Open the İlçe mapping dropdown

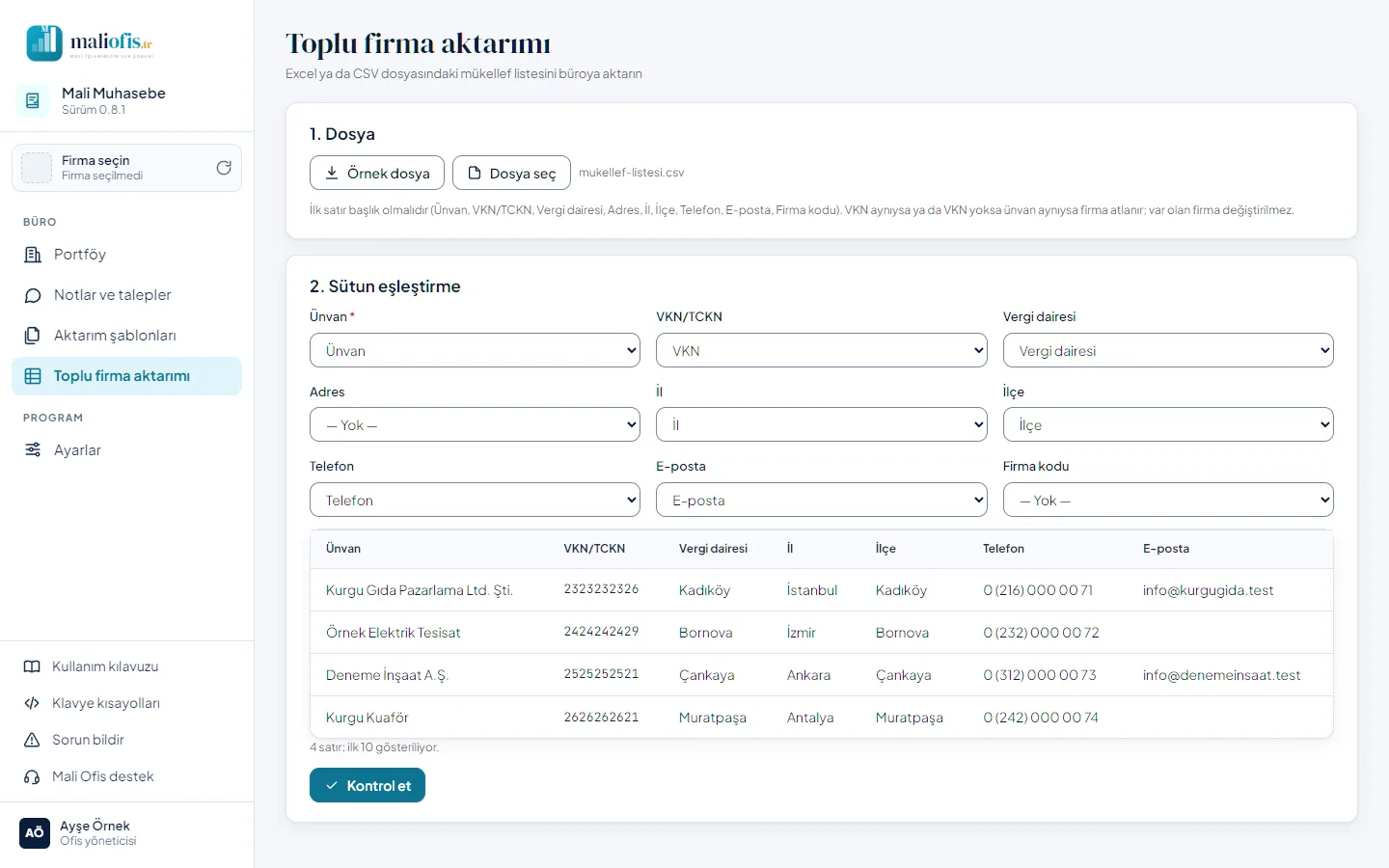pyautogui.click(x=1168, y=424)
